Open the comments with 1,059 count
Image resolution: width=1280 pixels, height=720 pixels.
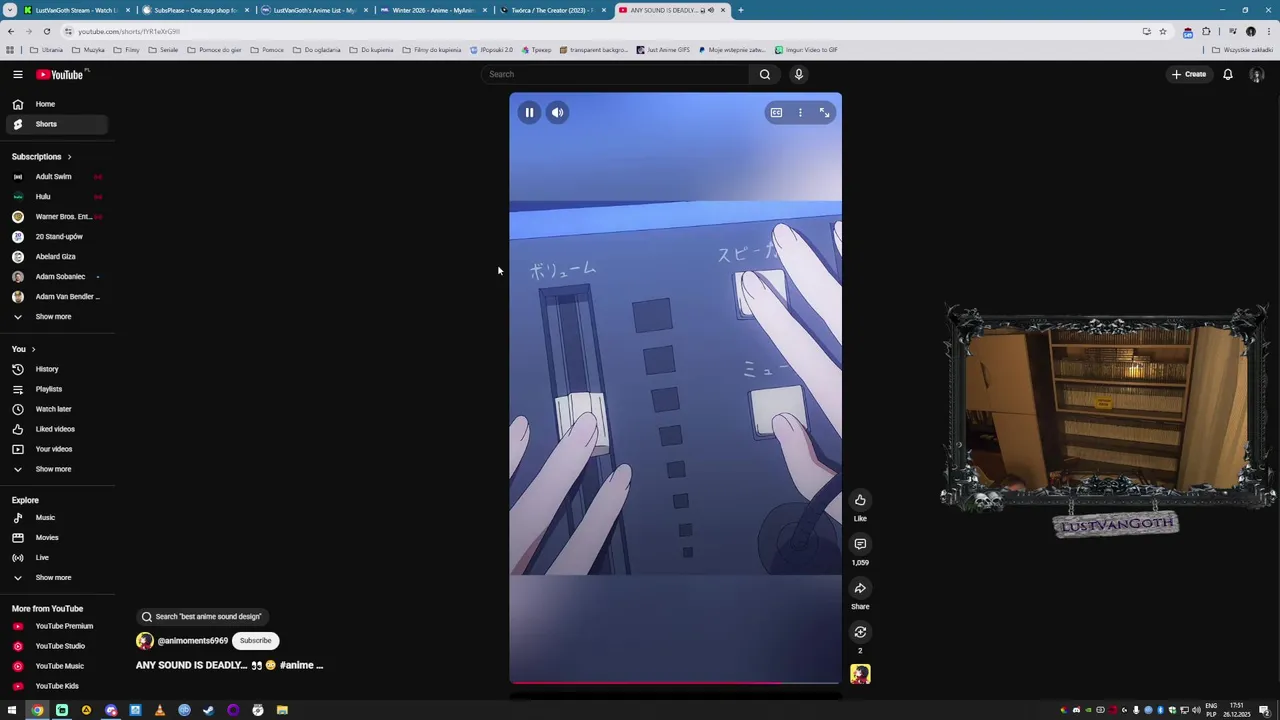tap(860, 544)
